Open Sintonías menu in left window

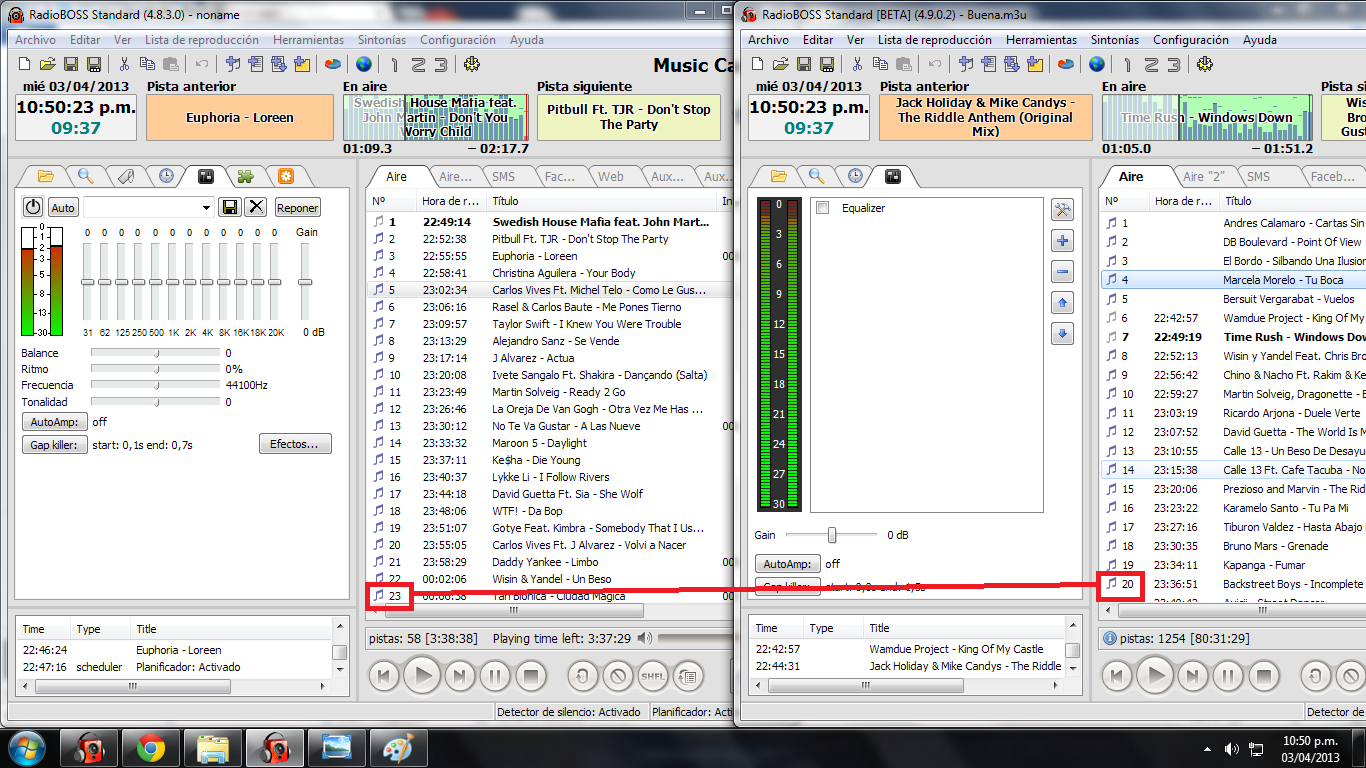[382, 40]
